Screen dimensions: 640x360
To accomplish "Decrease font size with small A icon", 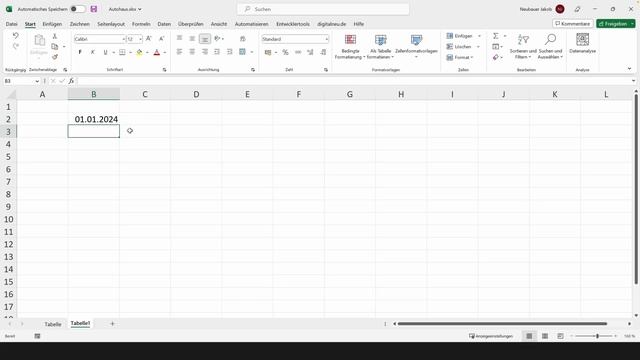I will pos(161,39).
